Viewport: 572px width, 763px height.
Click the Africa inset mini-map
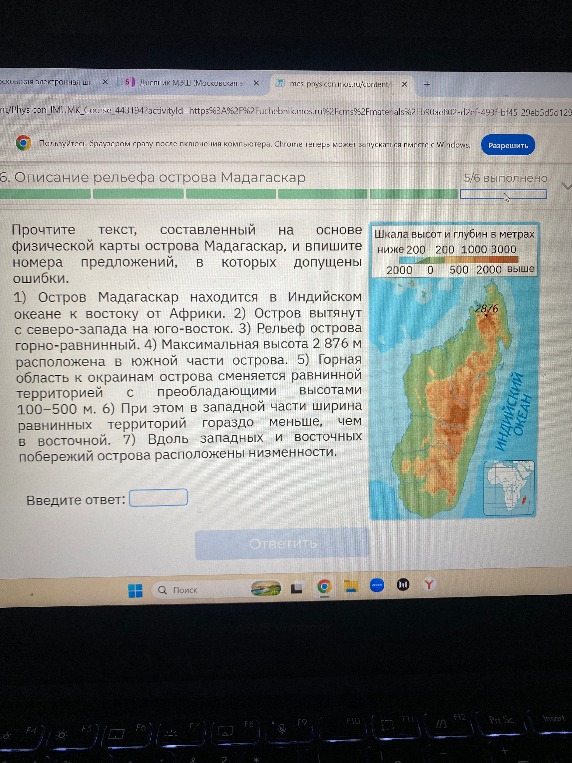pos(509,488)
